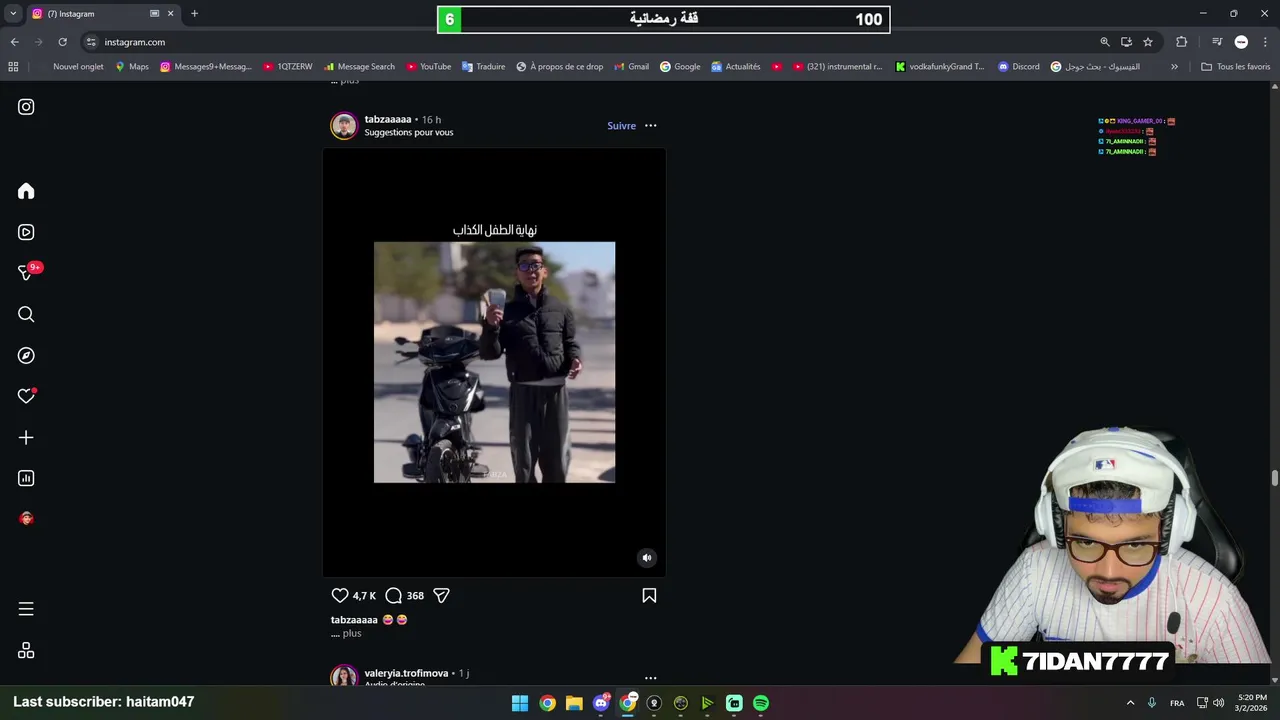Screen dimensions: 1280x720
Task: Open the Discord bookmark
Action: [1018, 67]
